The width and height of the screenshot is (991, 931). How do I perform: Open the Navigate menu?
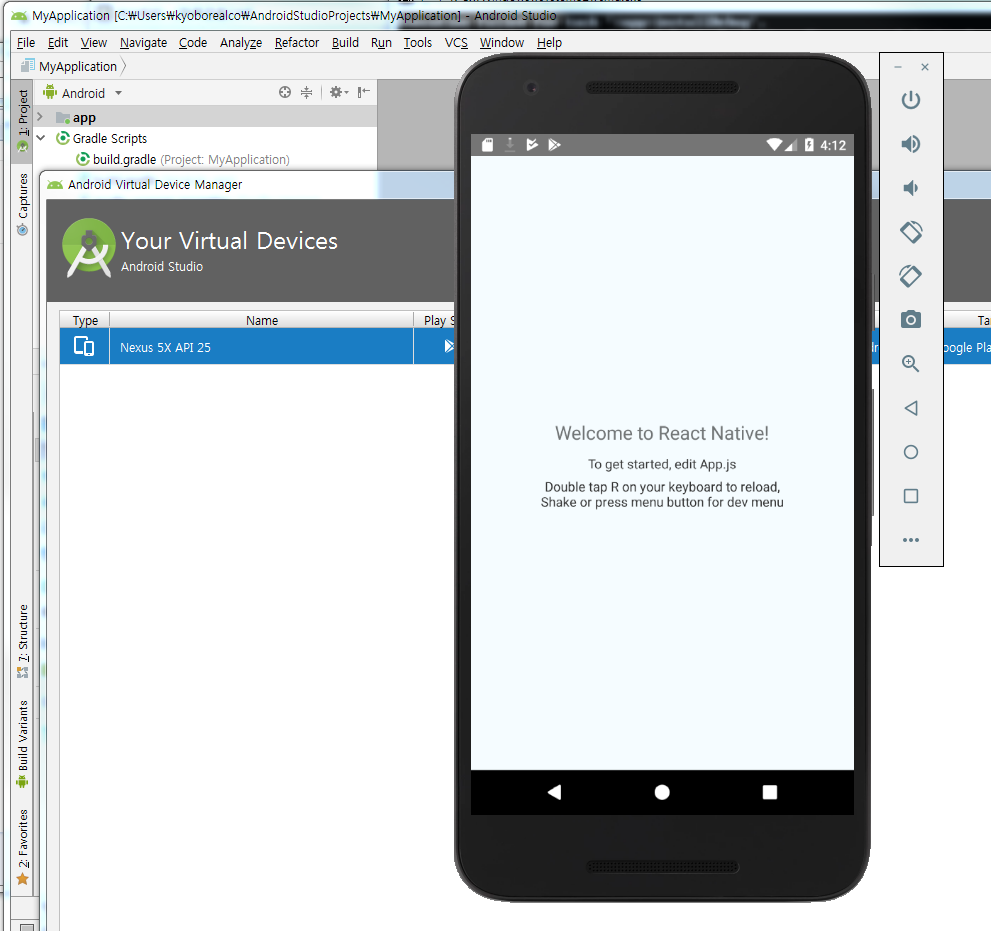143,42
